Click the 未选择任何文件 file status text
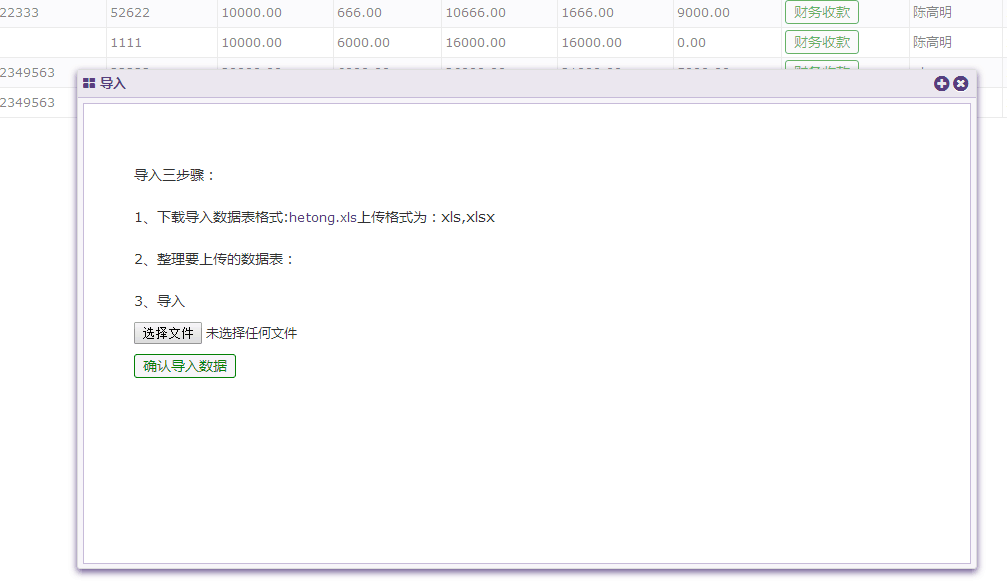 251,333
